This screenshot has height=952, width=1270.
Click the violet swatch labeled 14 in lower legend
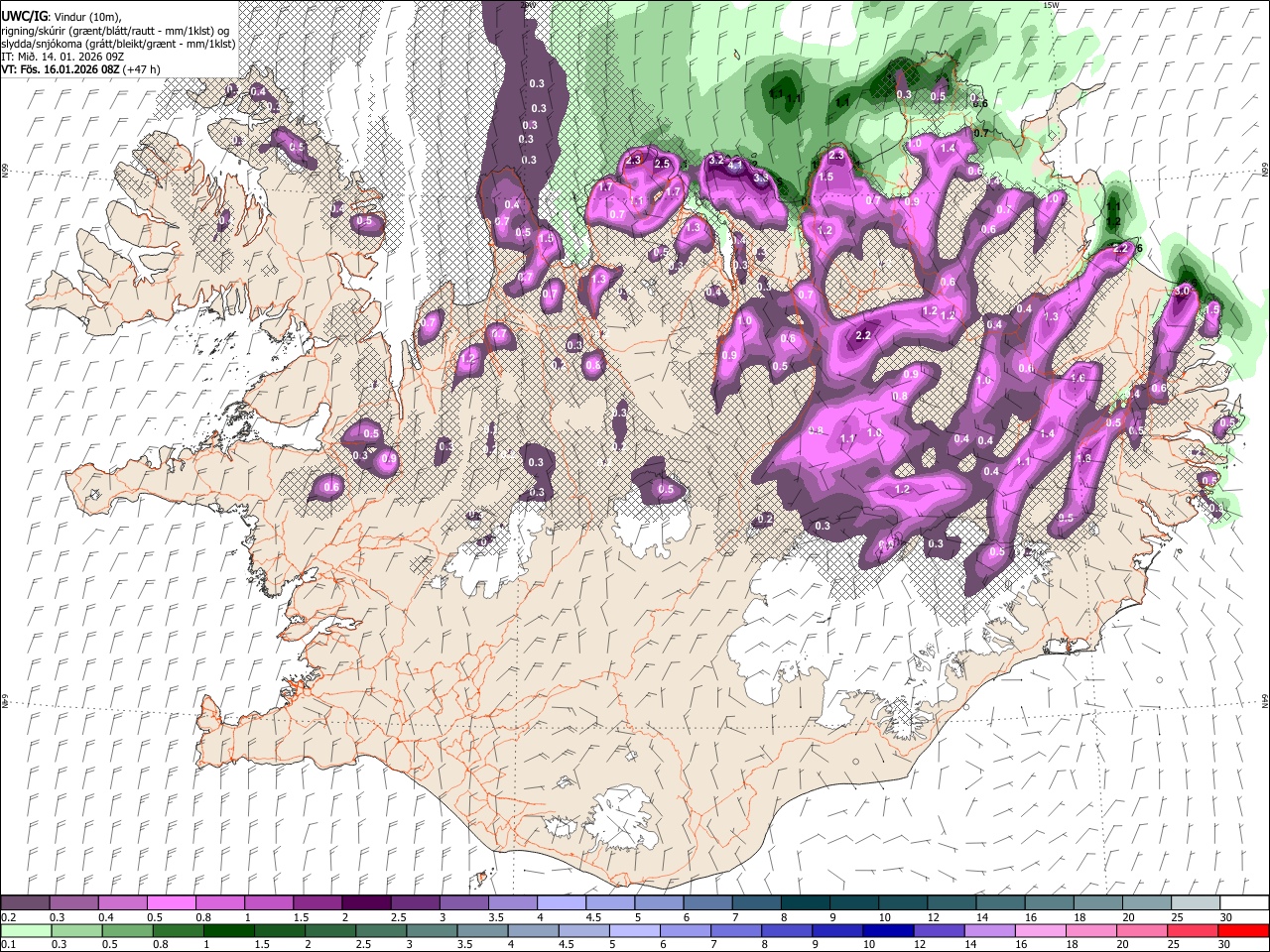coord(989,930)
